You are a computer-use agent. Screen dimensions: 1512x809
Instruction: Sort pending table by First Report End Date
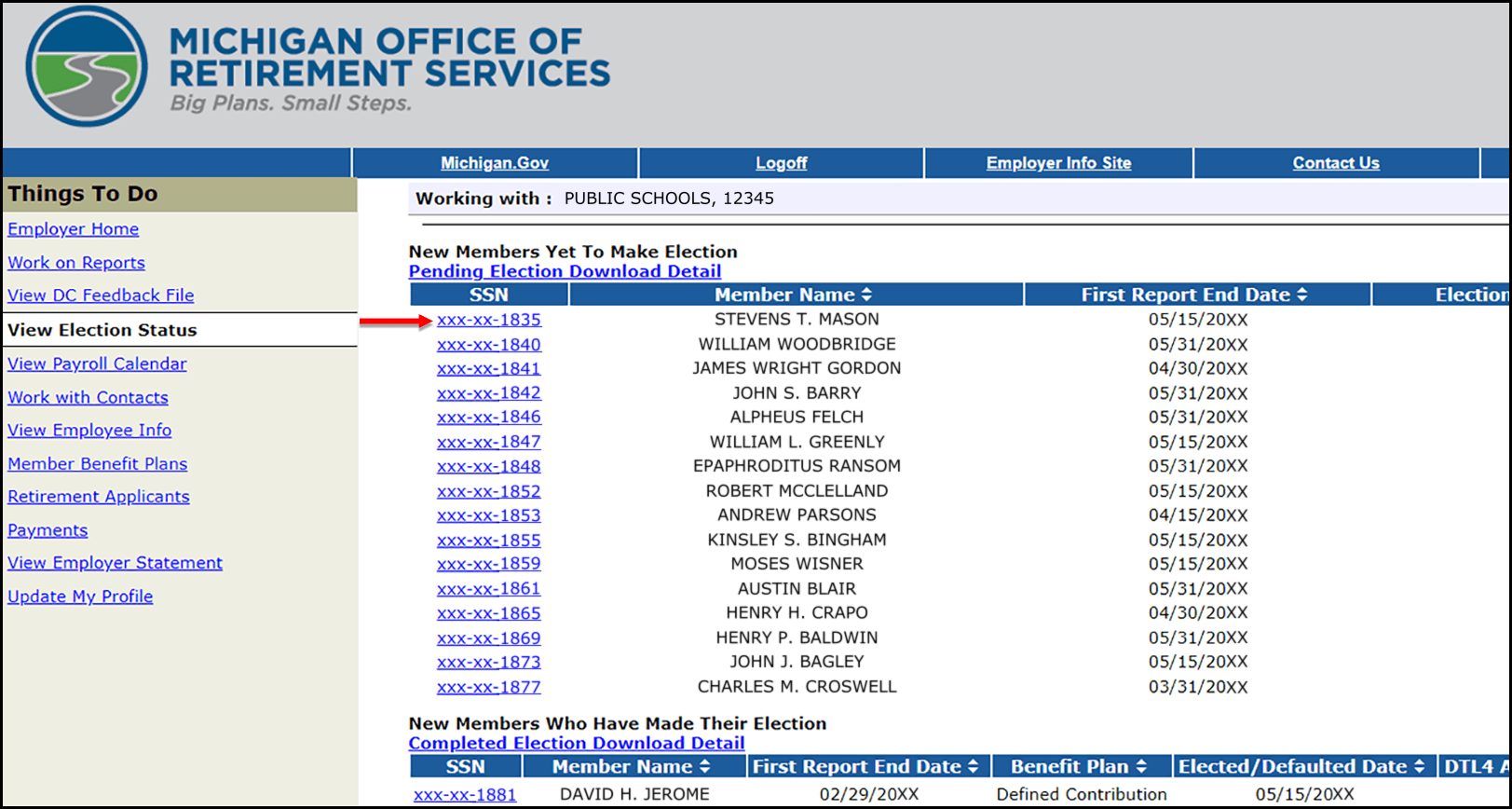tap(1301, 295)
